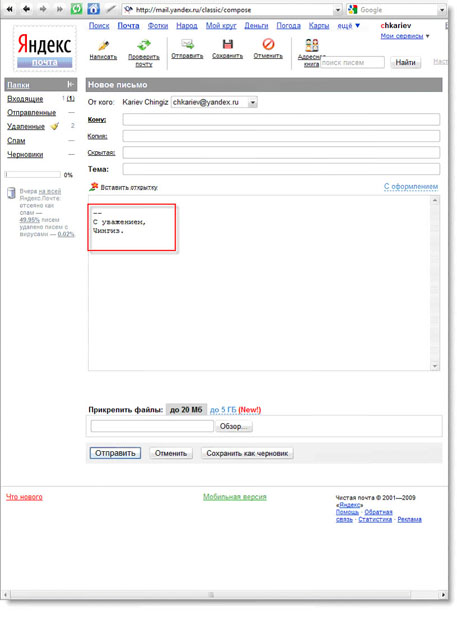Click into the Тема subject field
The width and height of the screenshot is (457, 620).
point(281,169)
